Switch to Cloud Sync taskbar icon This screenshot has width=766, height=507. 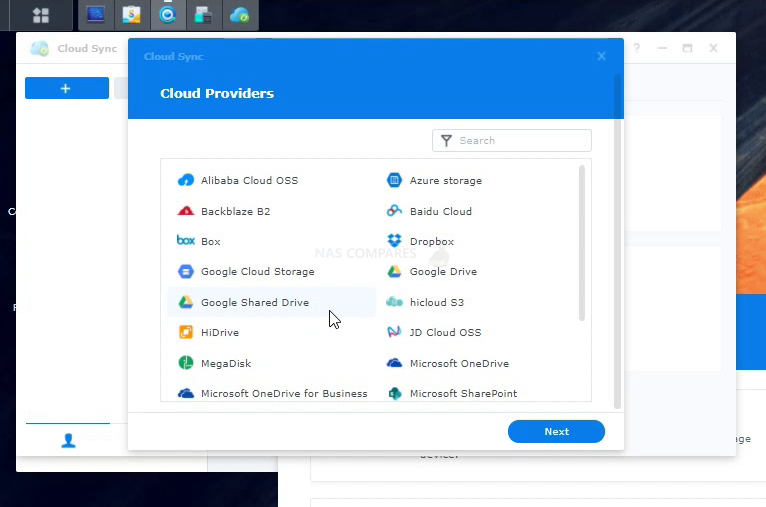(x=239, y=15)
